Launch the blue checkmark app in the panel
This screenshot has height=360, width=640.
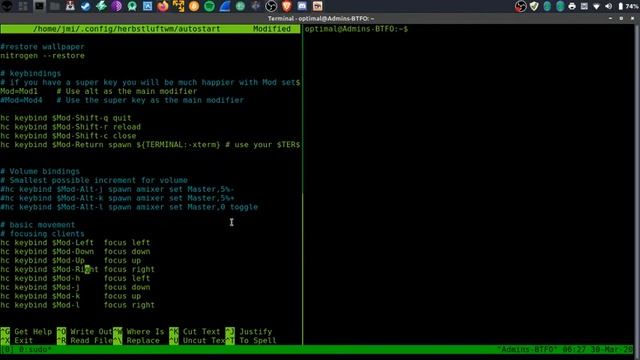pyautogui.click(x=85, y=6)
